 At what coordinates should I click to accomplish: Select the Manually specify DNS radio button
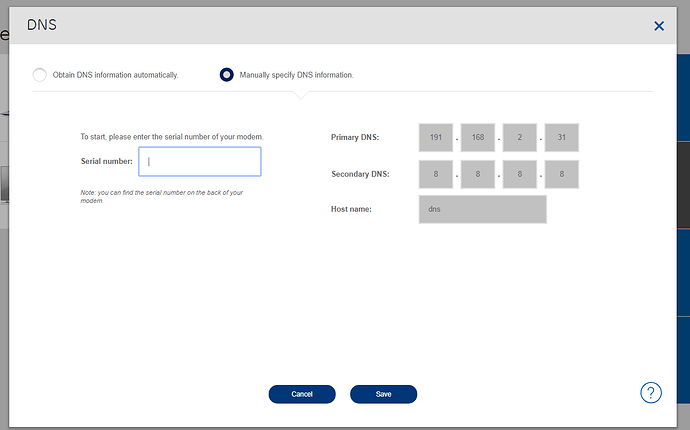(226, 75)
